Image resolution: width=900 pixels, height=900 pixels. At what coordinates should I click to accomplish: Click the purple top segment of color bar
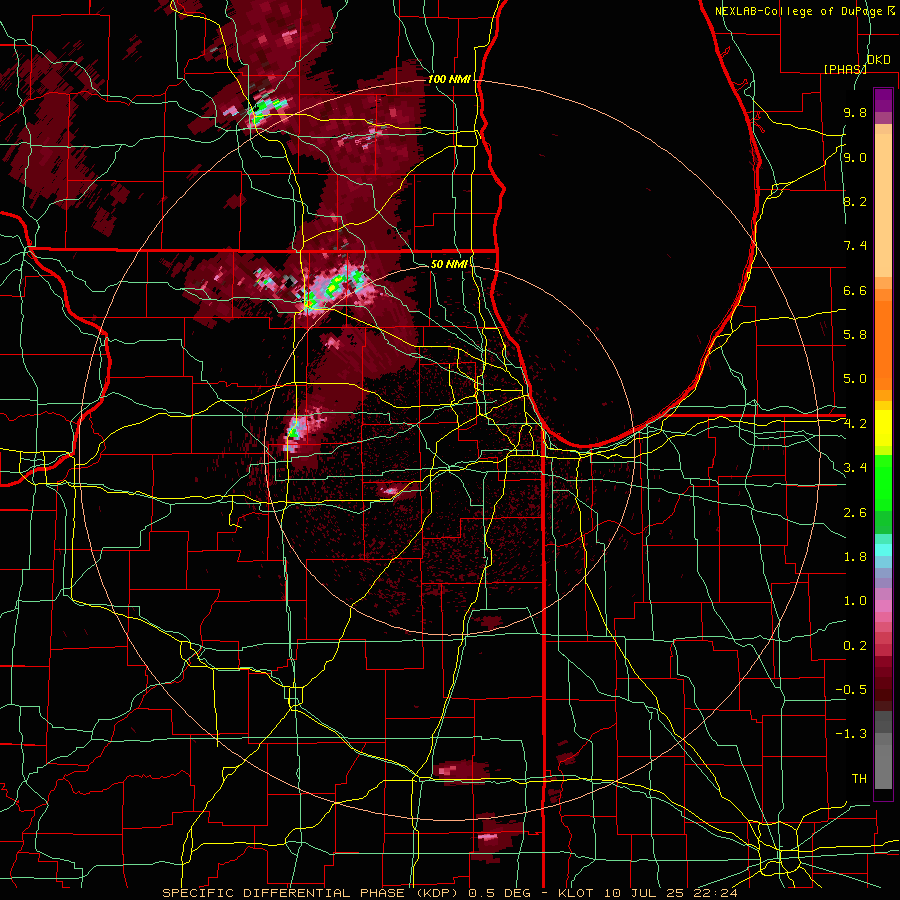click(x=883, y=100)
